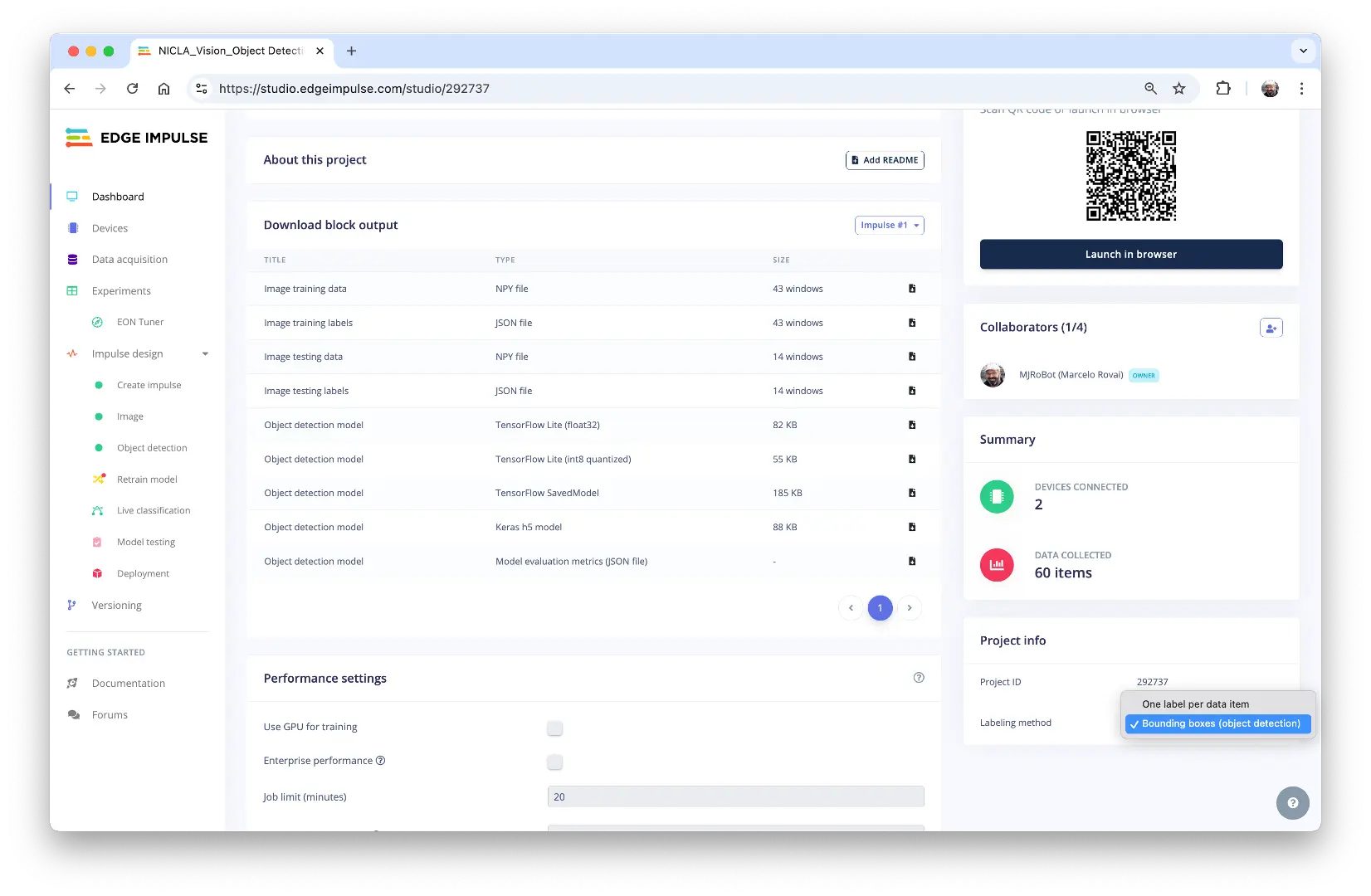Screen dimensions: 1371x896
Task: Enable Use GPU for training checkbox
Action: [x=555, y=728]
